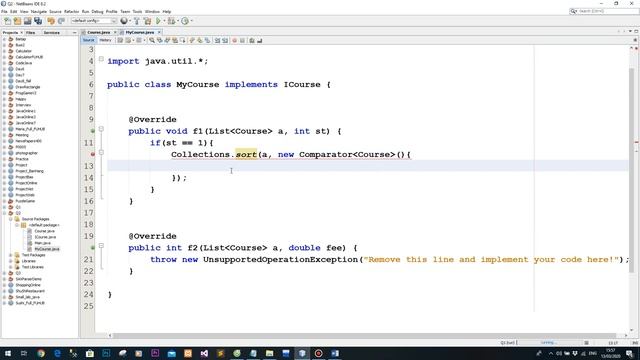
Task: Switch to the Services panel tab
Action: tap(51, 32)
